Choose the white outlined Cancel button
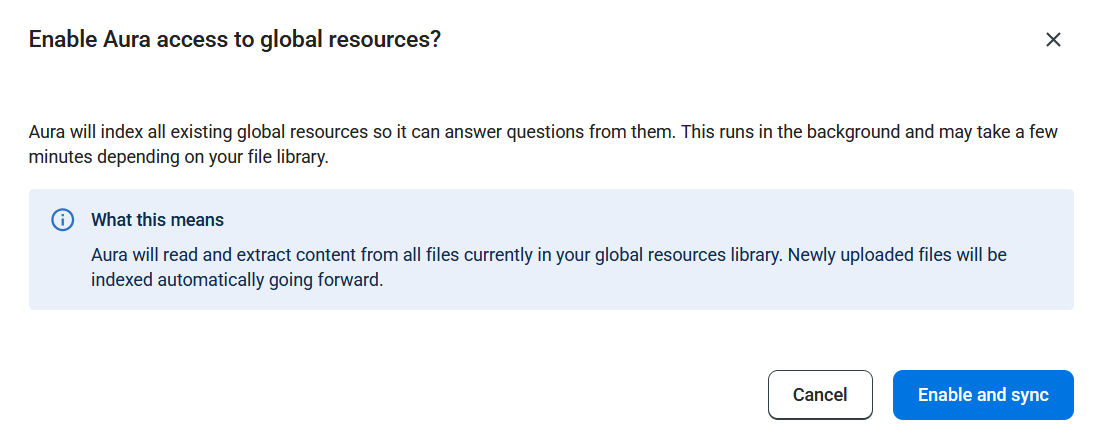The width and height of the screenshot is (1104, 441). (x=820, y=395)
